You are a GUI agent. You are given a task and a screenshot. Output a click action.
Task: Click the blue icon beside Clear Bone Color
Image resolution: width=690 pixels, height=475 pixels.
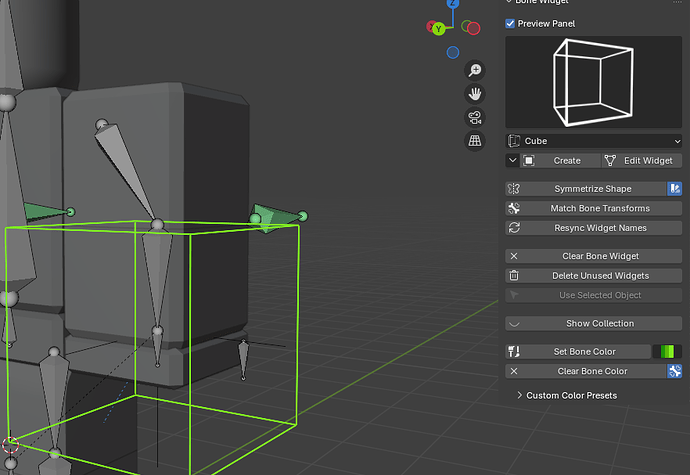(675, 371)
